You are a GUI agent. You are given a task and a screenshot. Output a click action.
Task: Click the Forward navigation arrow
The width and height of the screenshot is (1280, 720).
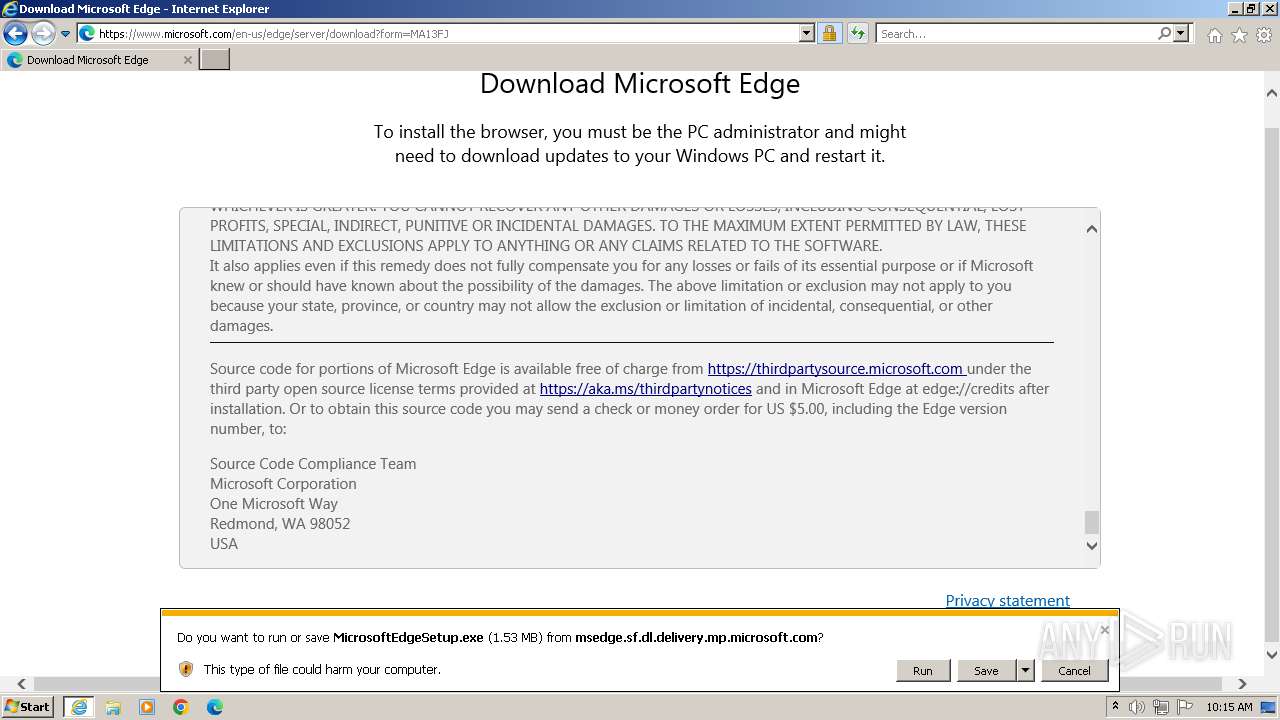tap(43, 34)
